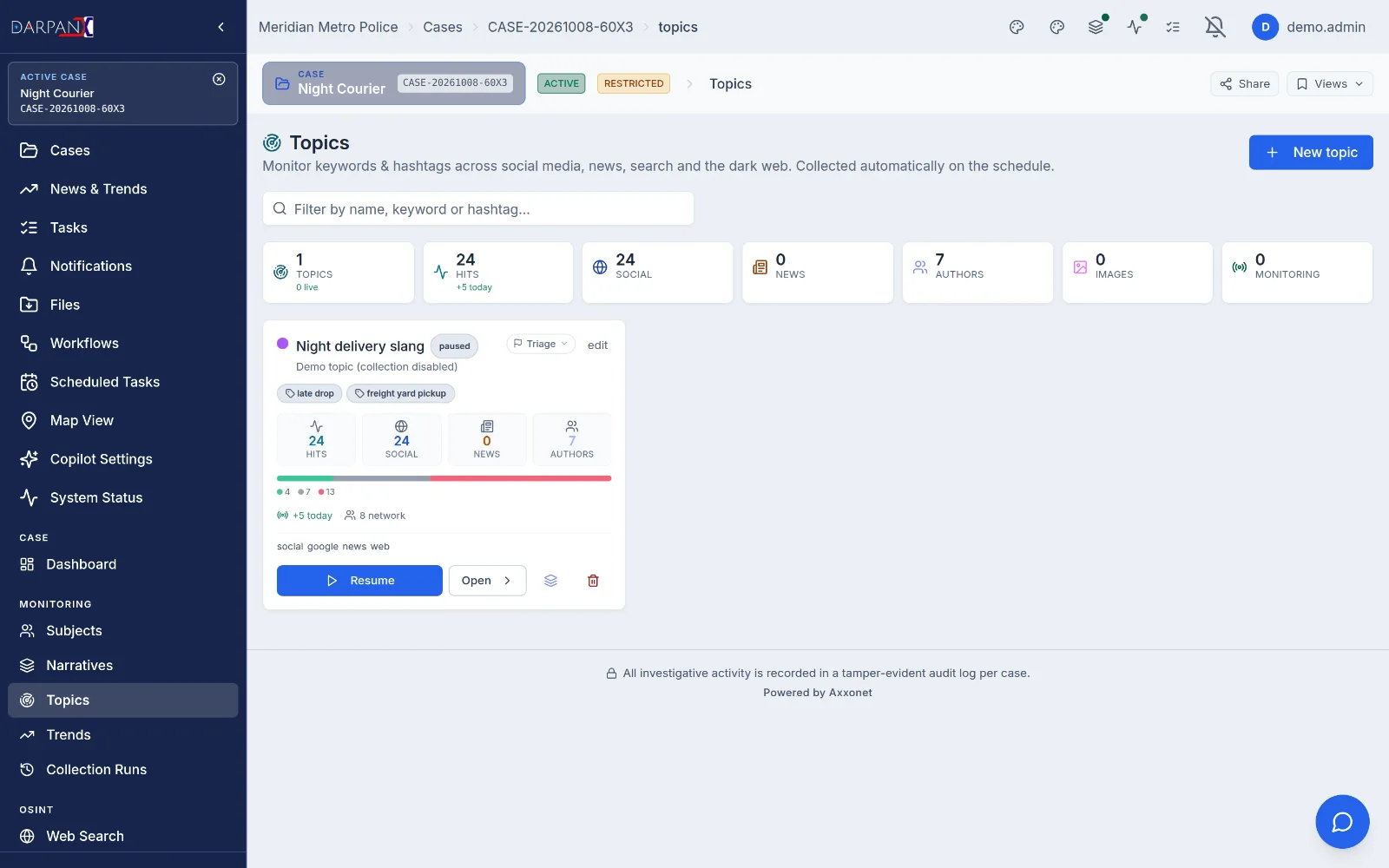Open Scheduled Tasks in sidebar

[x=122, y=382]
